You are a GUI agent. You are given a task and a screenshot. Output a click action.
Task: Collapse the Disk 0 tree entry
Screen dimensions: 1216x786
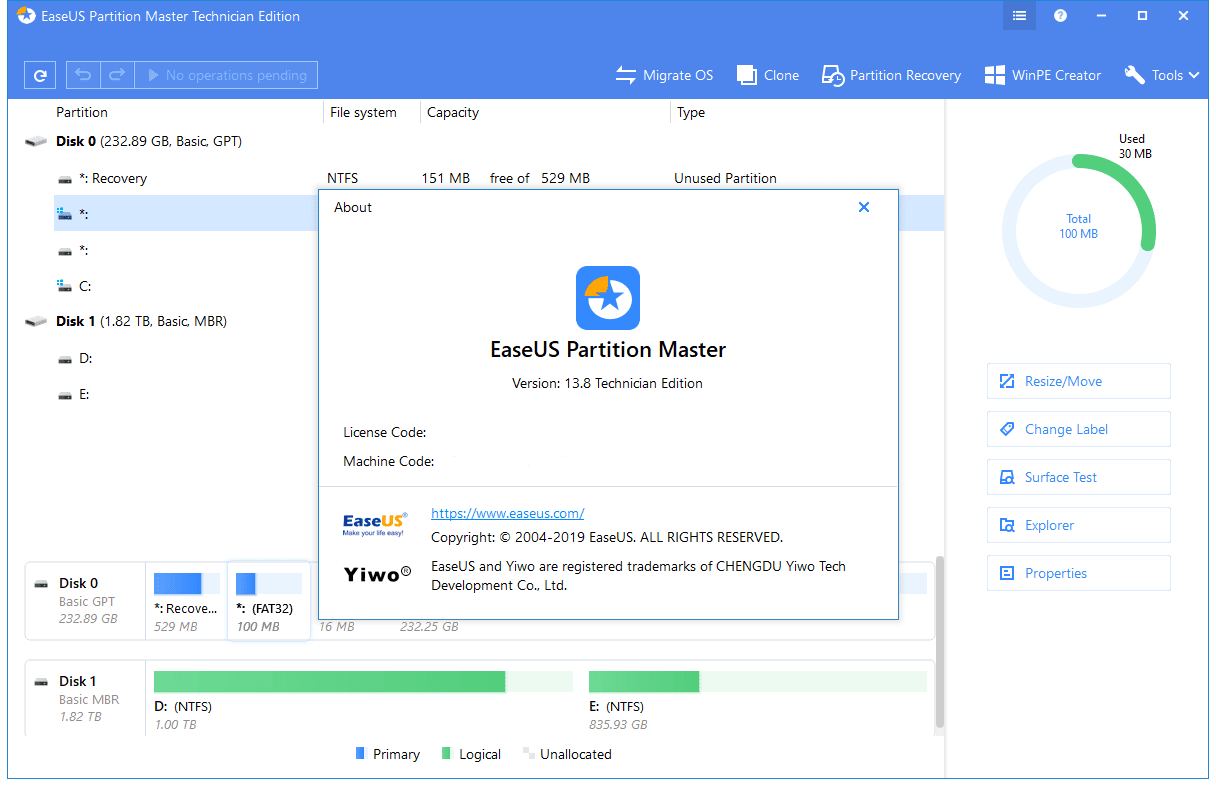[x=36, y=141]
